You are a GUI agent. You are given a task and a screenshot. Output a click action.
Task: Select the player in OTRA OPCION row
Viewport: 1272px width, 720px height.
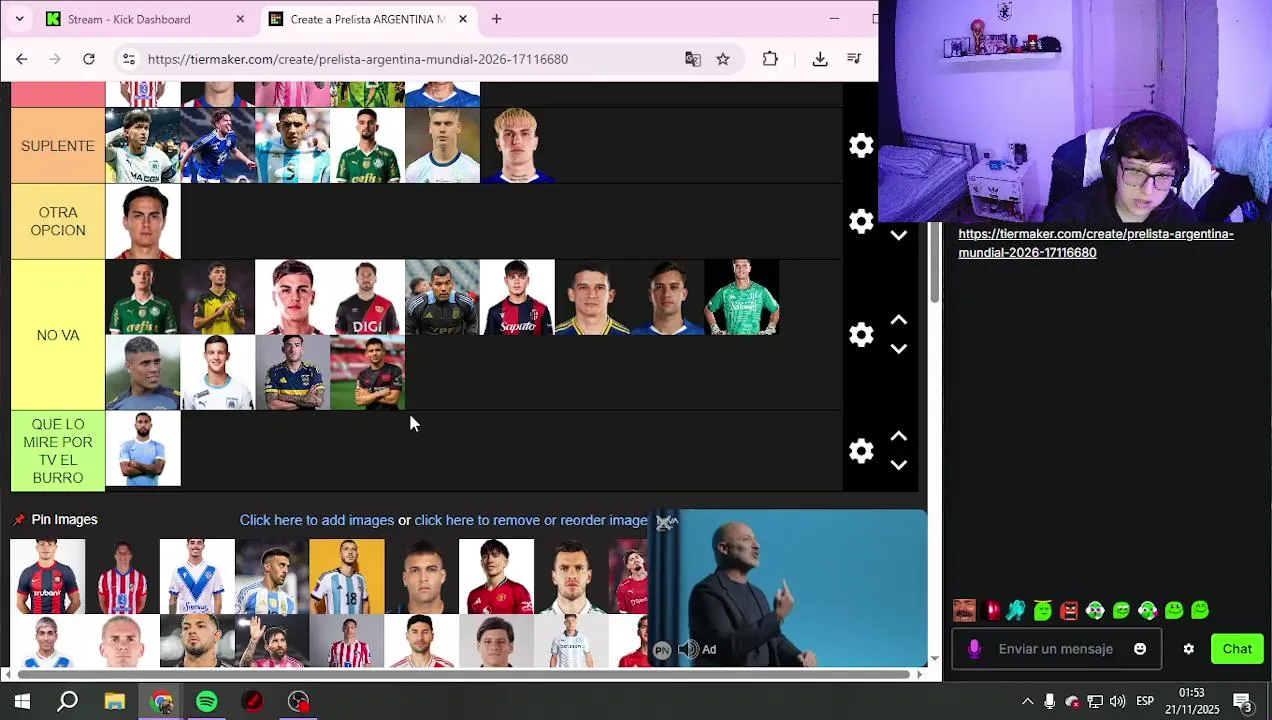(x=143, y=221)
